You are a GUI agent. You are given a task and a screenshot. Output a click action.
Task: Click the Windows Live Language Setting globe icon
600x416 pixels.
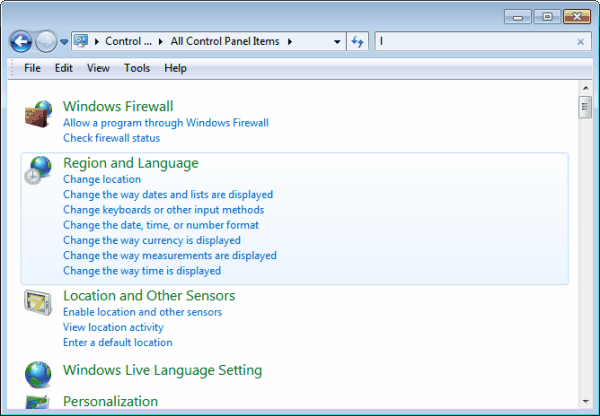tap(38, 374)
